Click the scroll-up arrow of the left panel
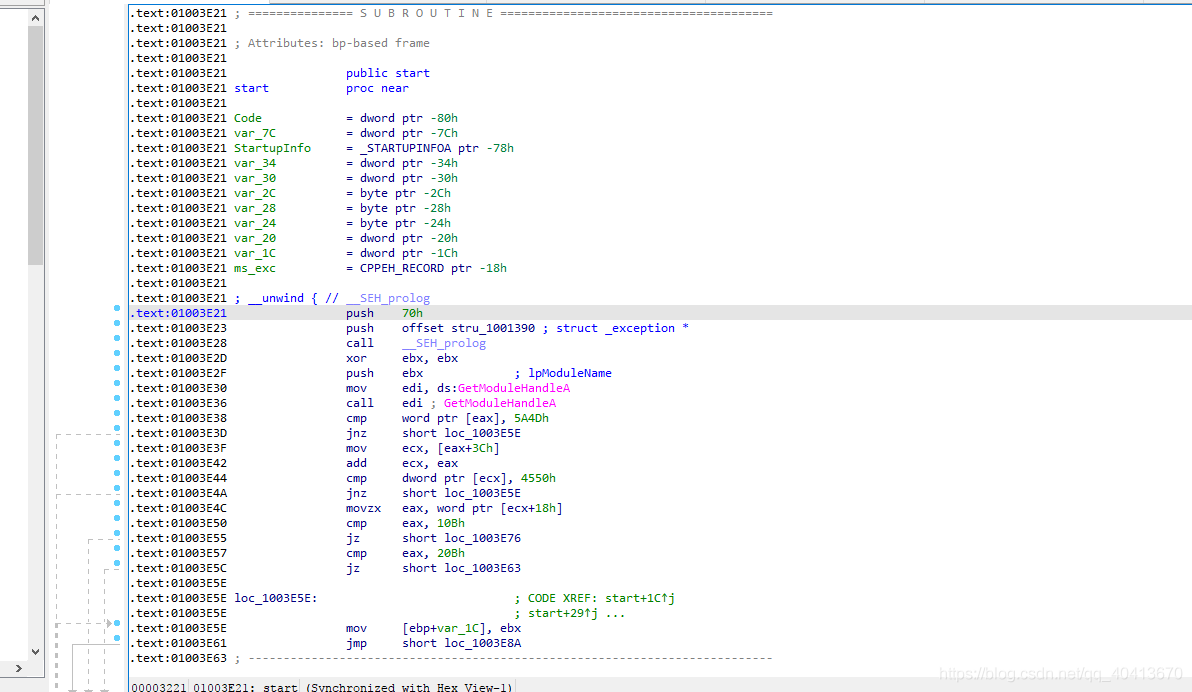 click(35, 17)
